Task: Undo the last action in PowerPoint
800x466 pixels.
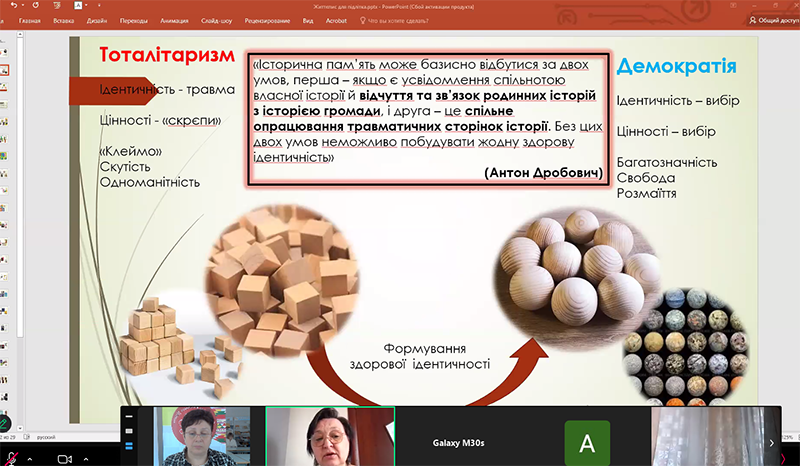Action: pyautogui.click(x=13, y=6)
